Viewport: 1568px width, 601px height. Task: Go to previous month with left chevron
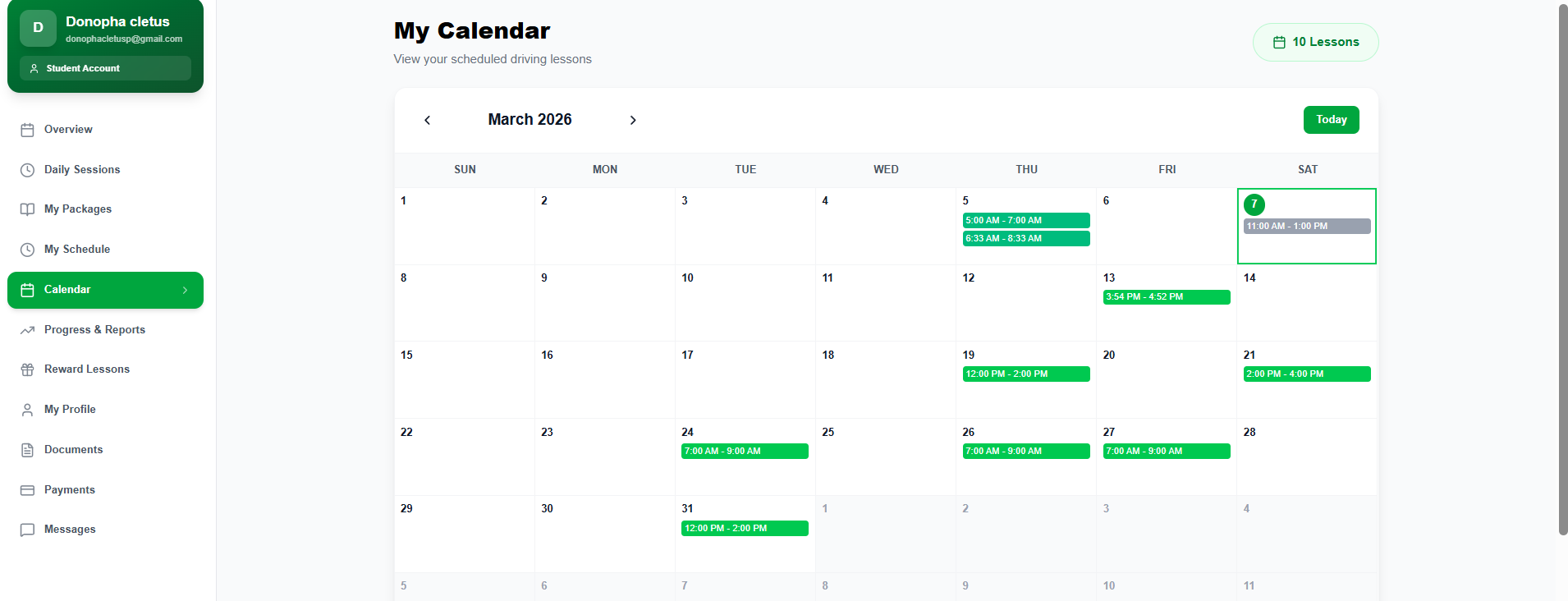427,120
